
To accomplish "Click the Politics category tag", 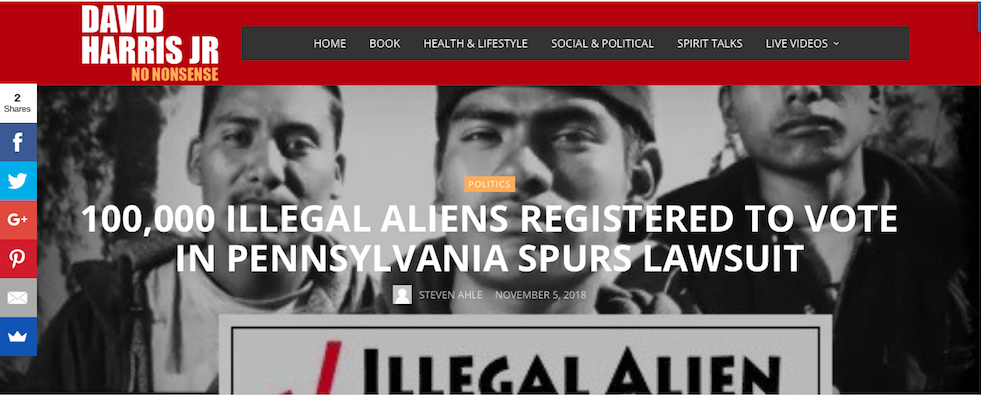I will [x=490, y=184].
